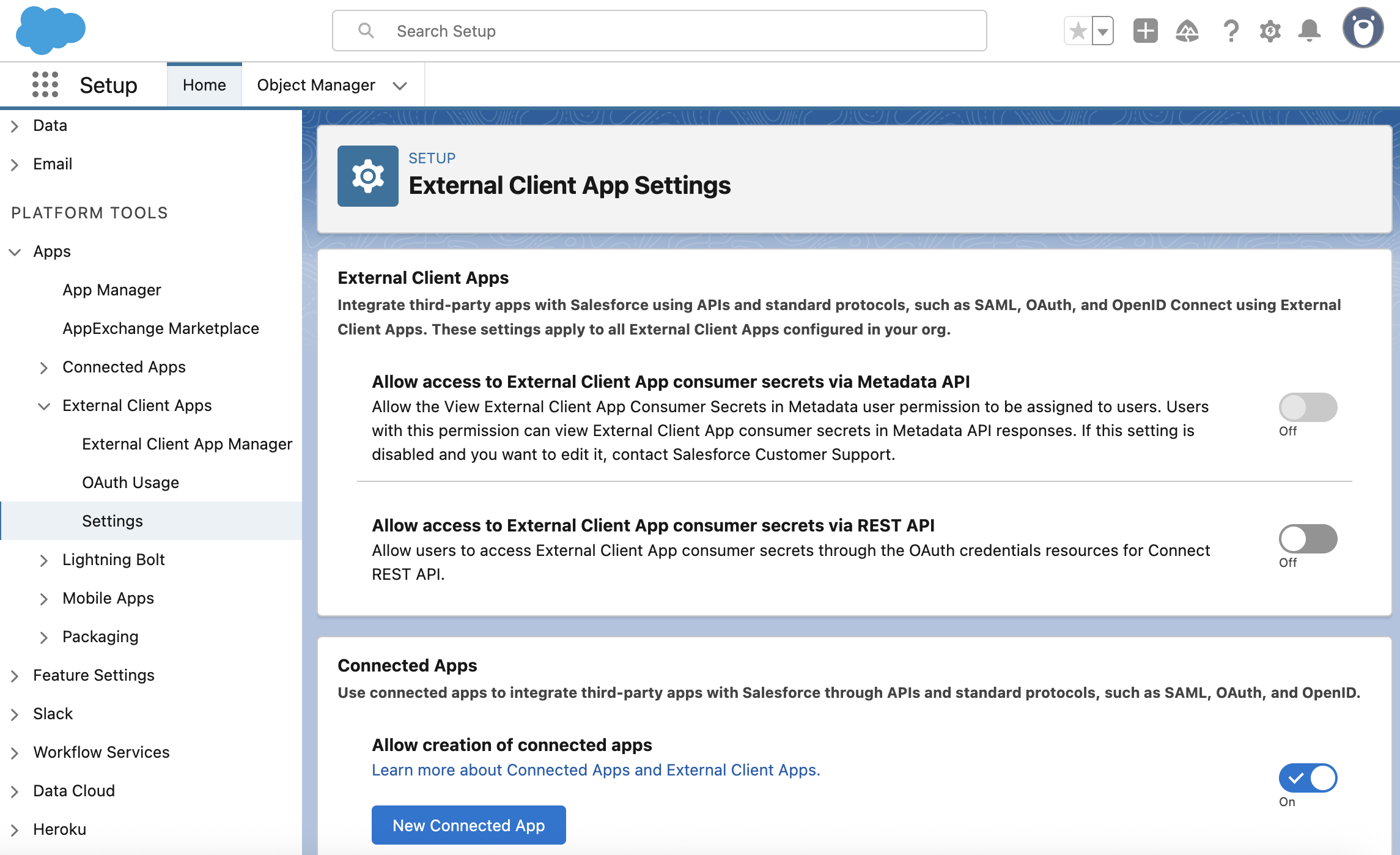Collapse the Apps section in sidebar
The image size is (1400, 855).
click(15, 252)
